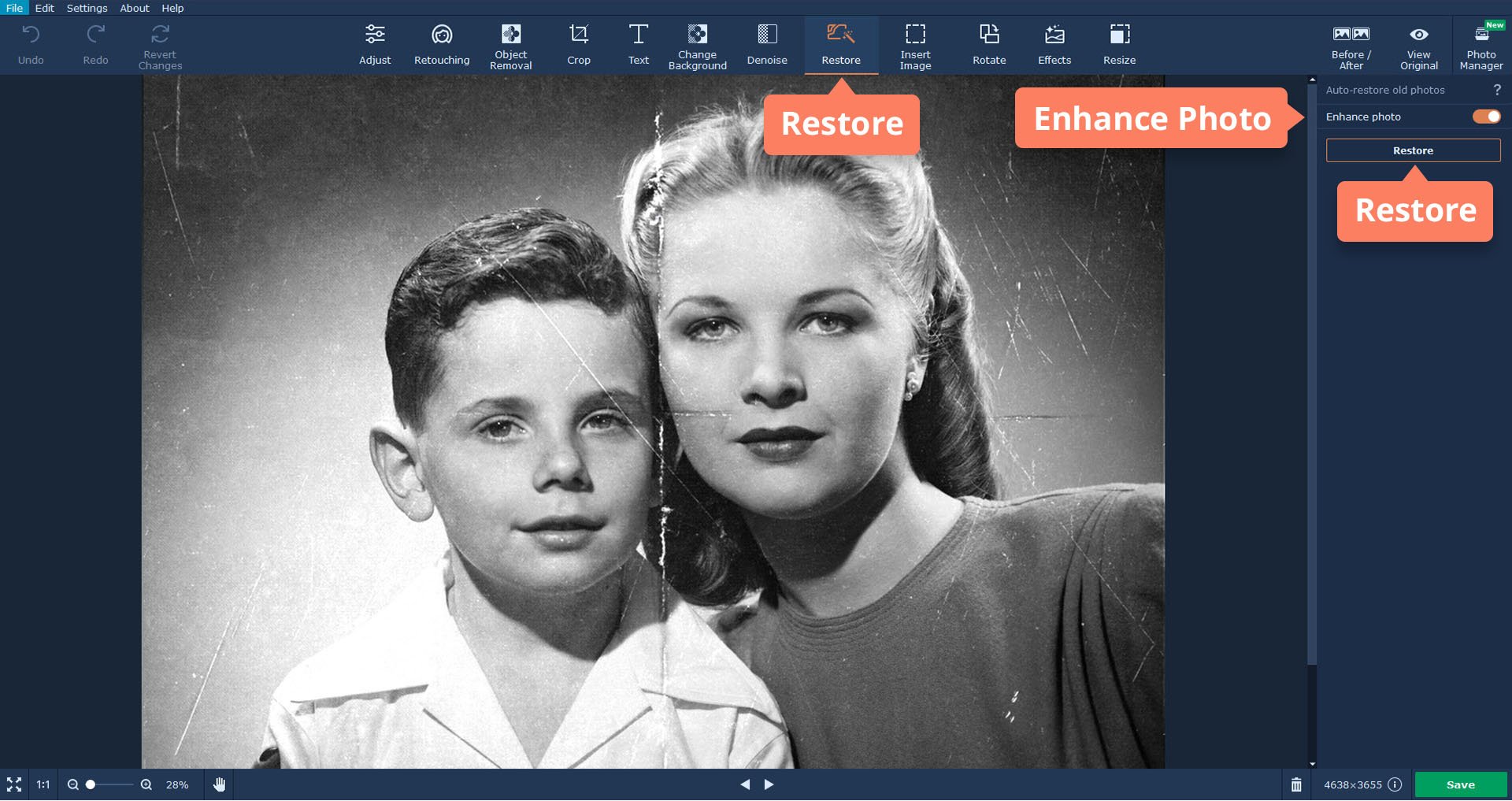Screen dimensions: 1512x801
Task: Open the Resize tool
Action: pos(1119,46)
